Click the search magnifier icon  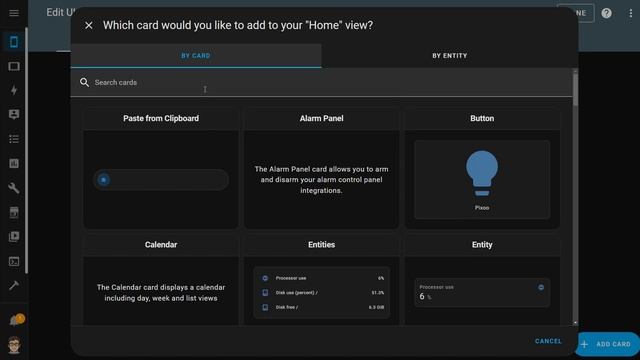point(84,82)
